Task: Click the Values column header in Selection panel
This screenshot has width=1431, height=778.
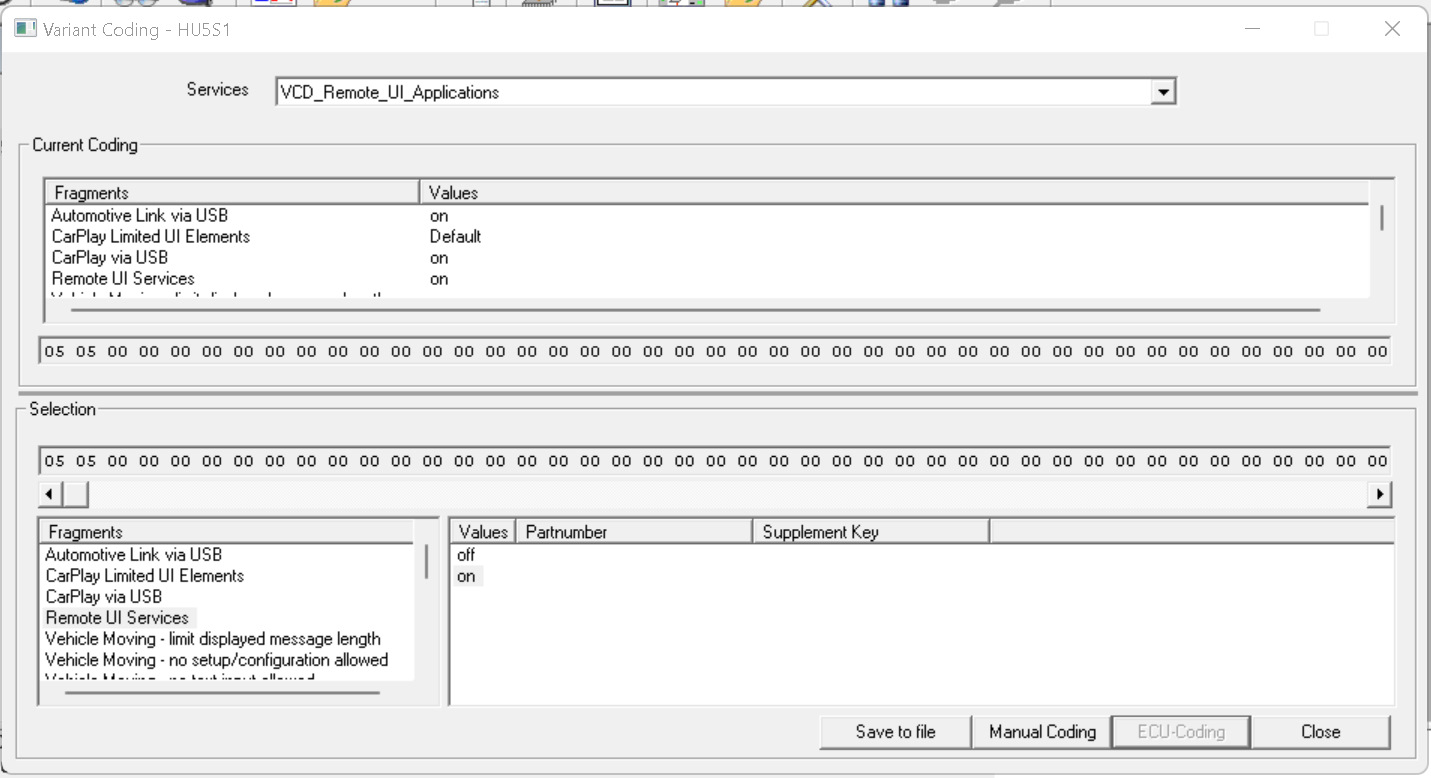Action: [x=483, y=532]
